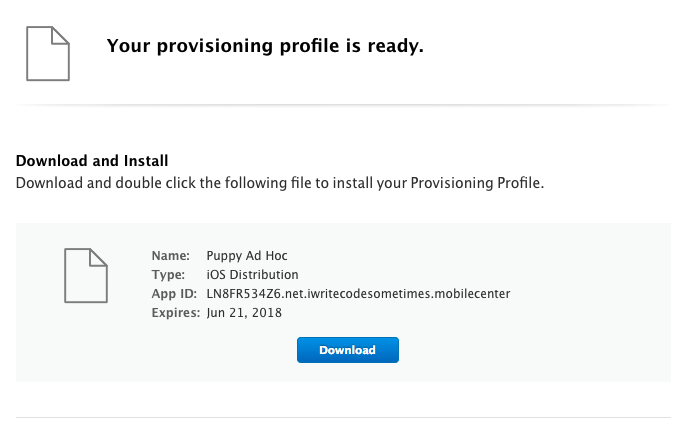Click the words 'Provisioning Profile' in the instruction text
This screenshot has width=697, height=425.
[478, 183]
